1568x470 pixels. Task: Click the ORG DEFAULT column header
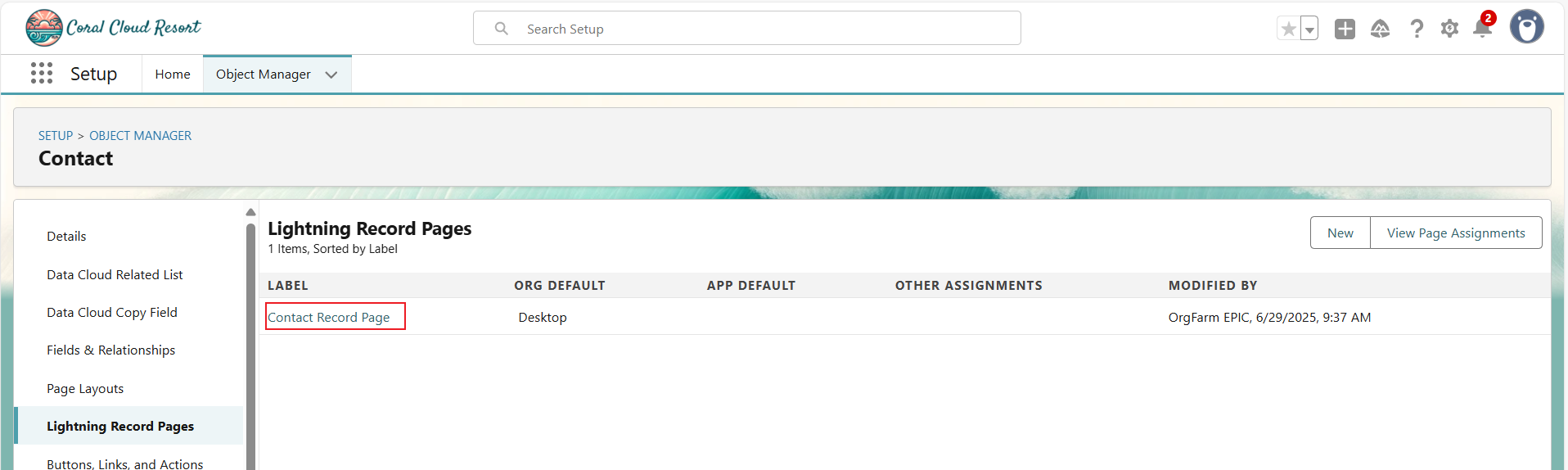point(560,286)
